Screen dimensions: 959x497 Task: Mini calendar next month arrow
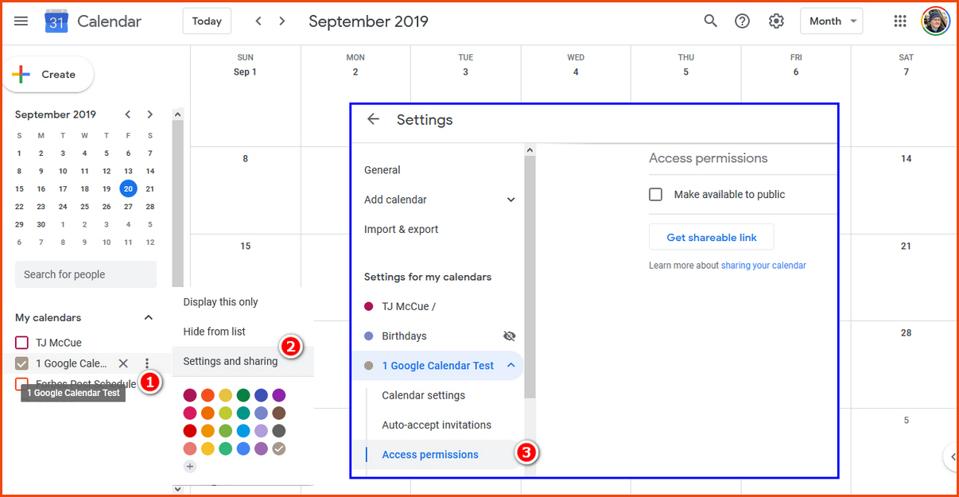coord(149,114)
